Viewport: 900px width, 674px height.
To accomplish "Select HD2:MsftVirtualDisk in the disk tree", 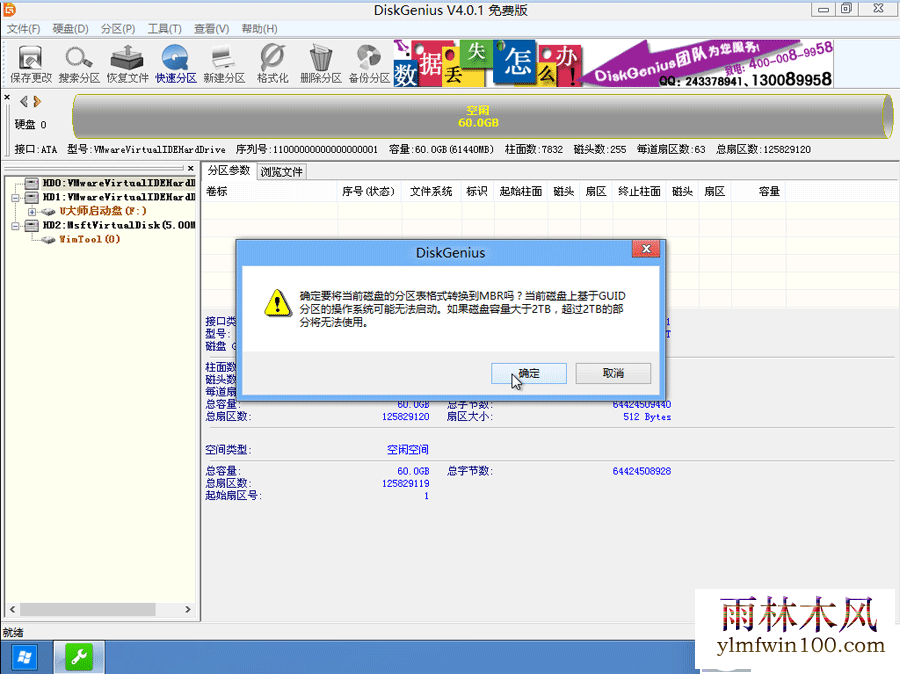I will pos(119,226).
